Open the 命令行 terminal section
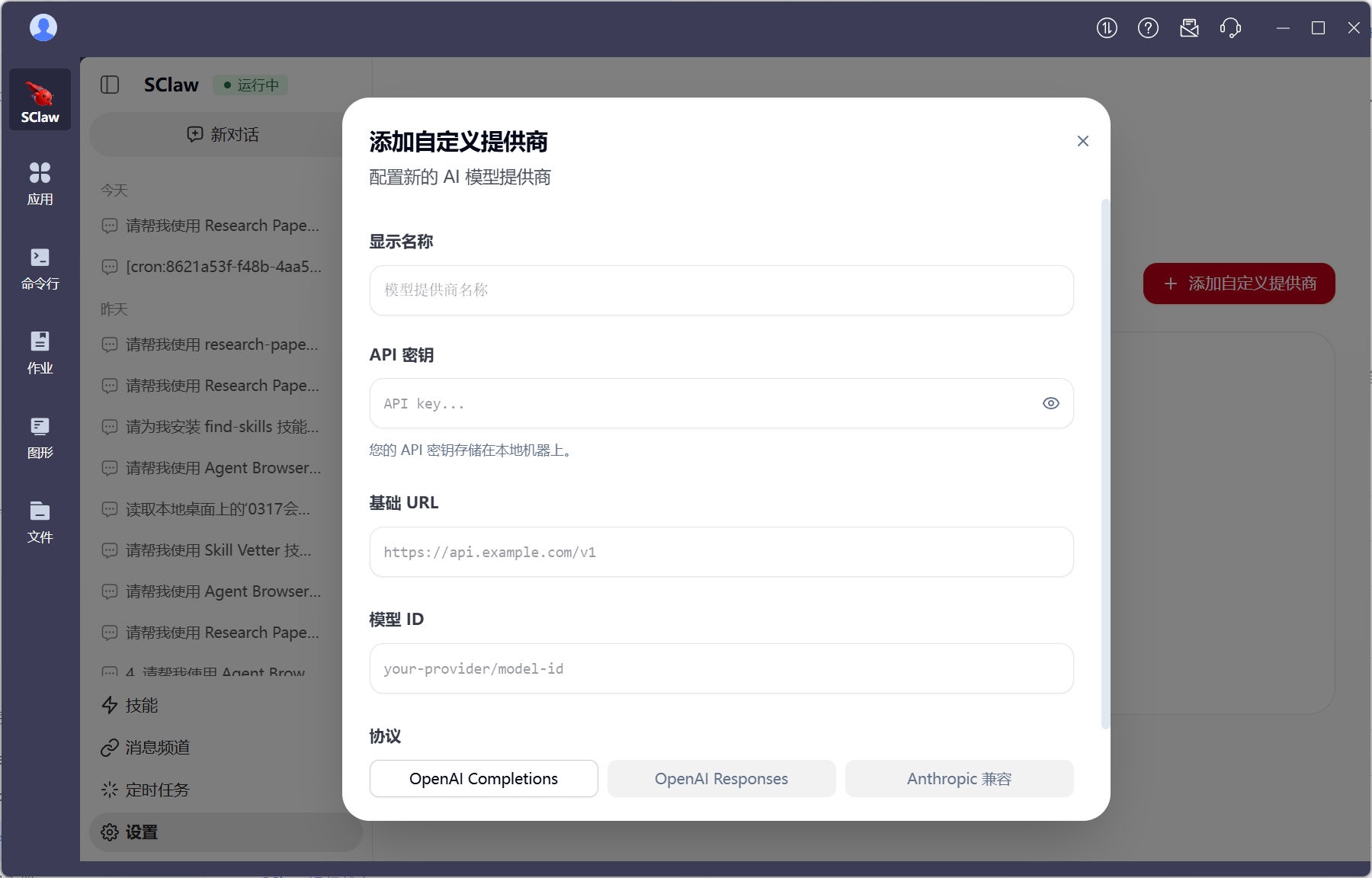The image size is (1372, 878). 40,268
